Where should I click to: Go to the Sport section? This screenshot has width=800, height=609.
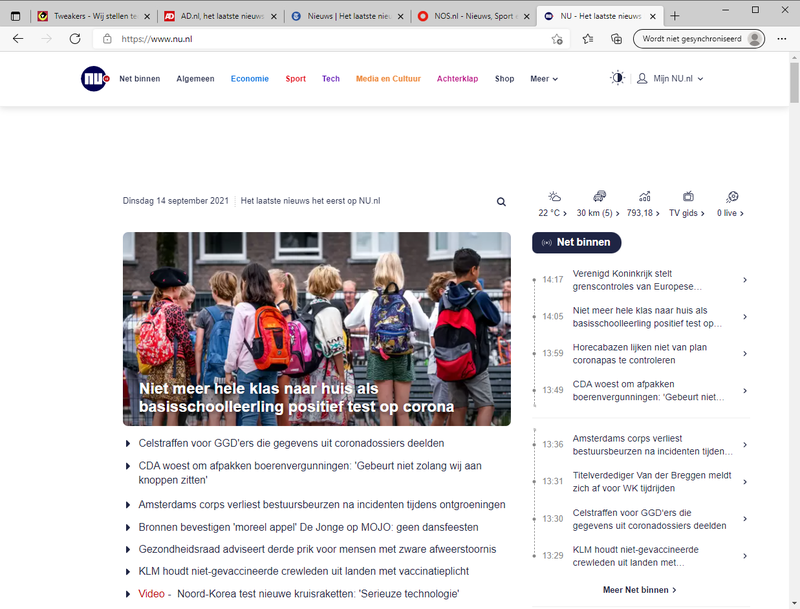tap(295, 79)
